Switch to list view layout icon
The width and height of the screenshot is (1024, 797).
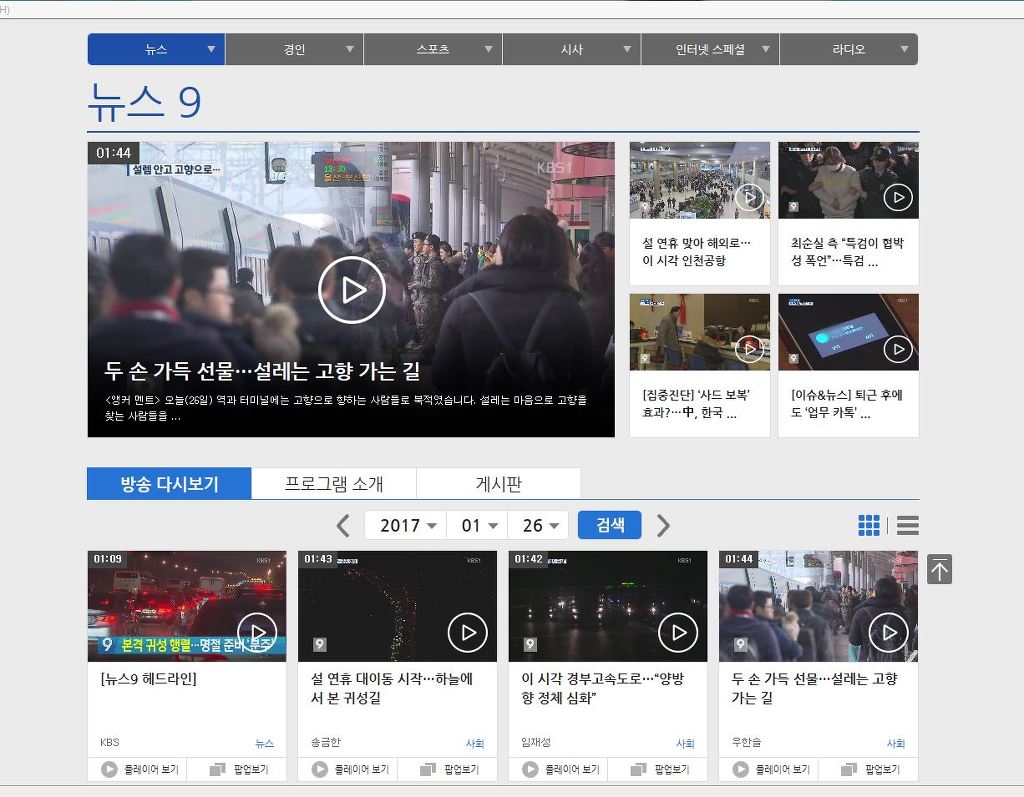pyautogui.click(x=907, y=525)
